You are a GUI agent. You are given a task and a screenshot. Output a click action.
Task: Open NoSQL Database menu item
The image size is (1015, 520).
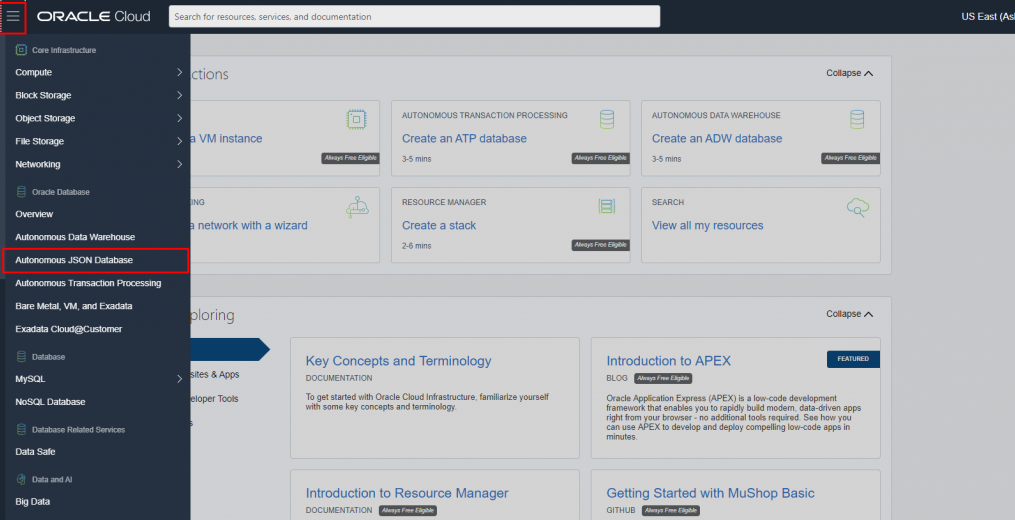tap(50, 401)
